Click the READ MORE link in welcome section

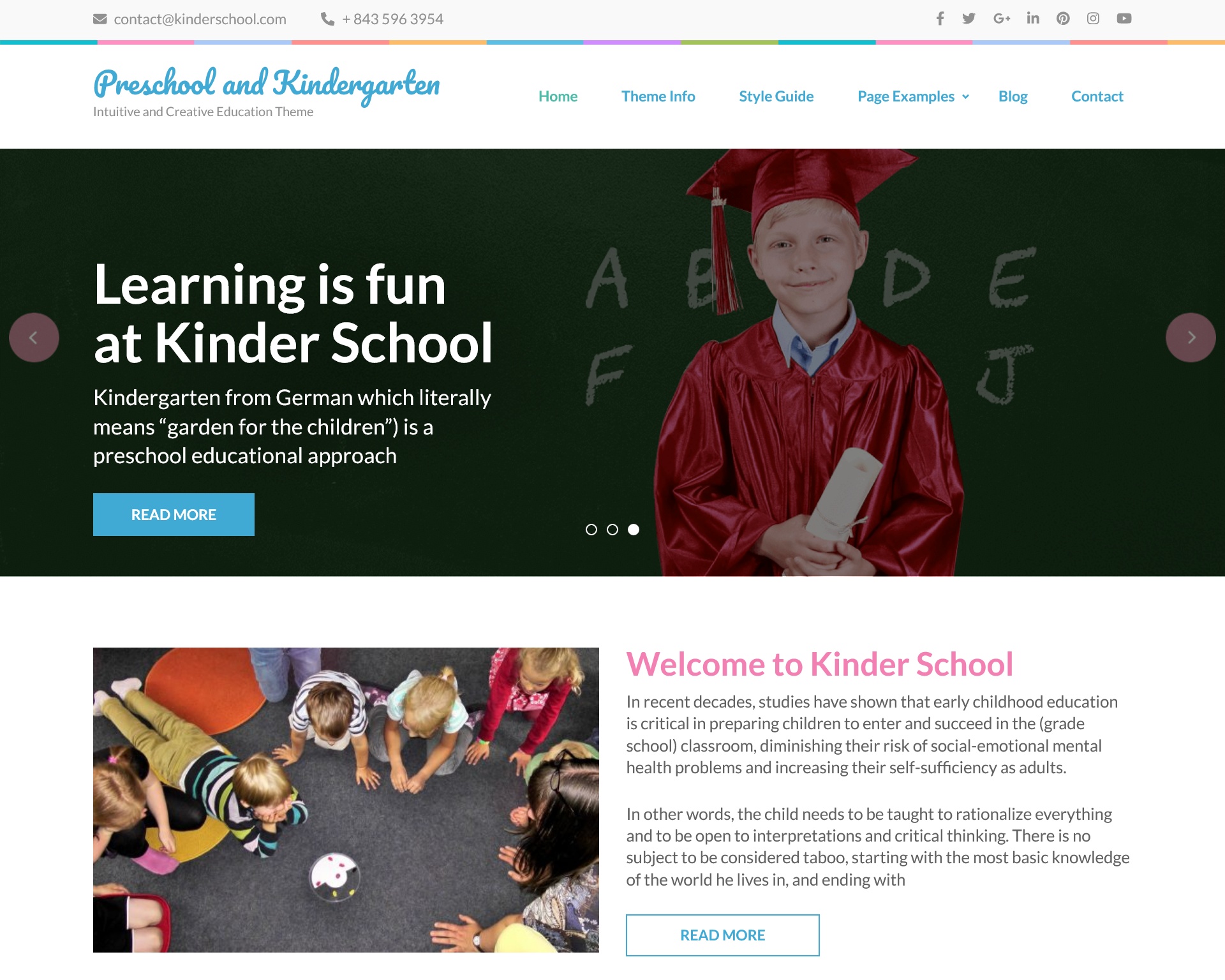(x=722, y=935)
